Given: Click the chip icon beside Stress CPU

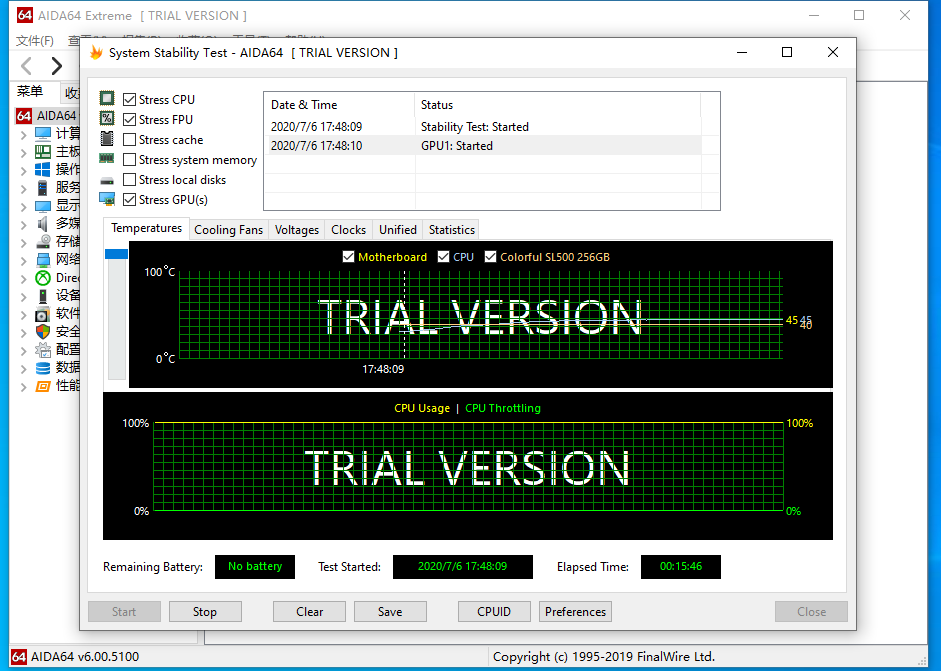Looking at the screenshot, I should [107, 98].
